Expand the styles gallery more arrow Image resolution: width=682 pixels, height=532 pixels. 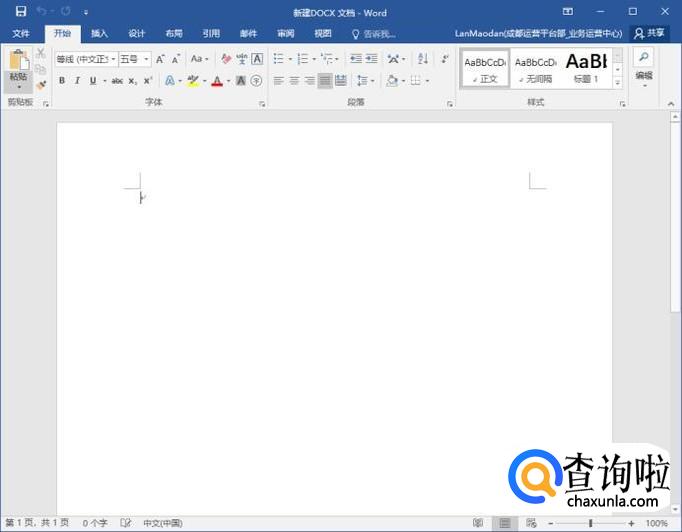tap(618, 82)
